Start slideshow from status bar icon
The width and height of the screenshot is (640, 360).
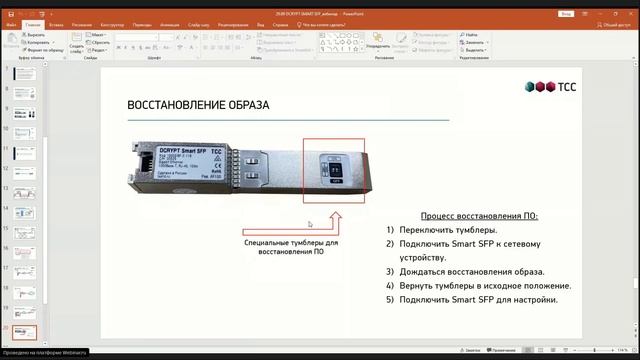tap(566, 350)
